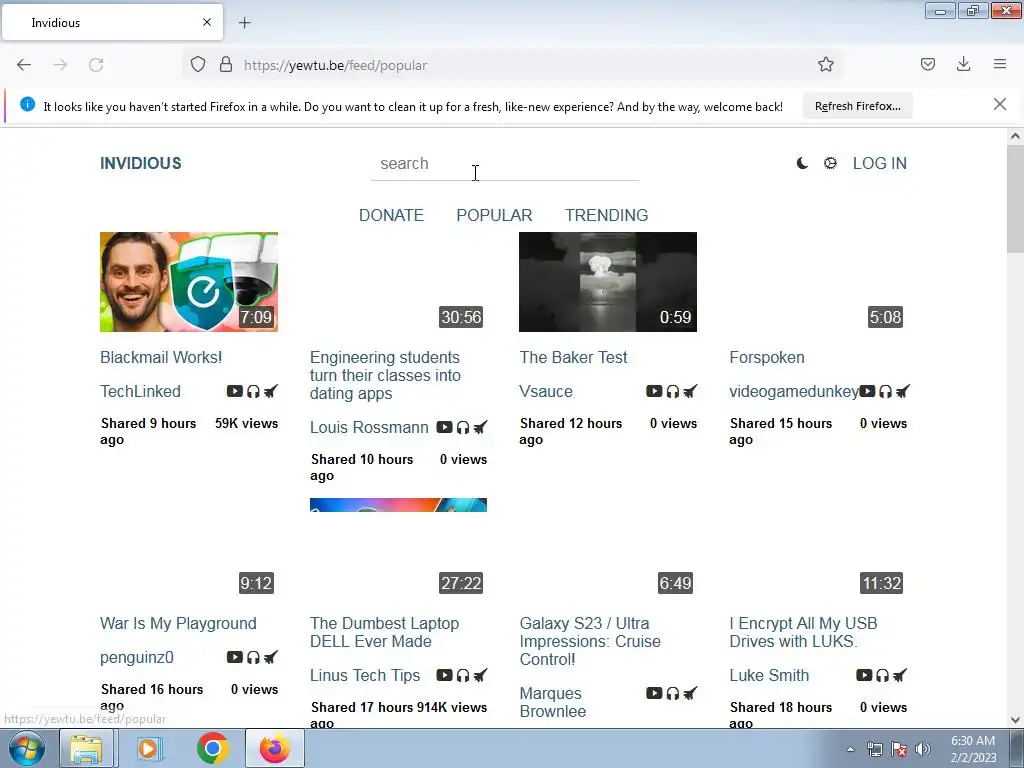
Task: Switch instance icon for Blackmail Works!
Action: [x=270, y=391]
